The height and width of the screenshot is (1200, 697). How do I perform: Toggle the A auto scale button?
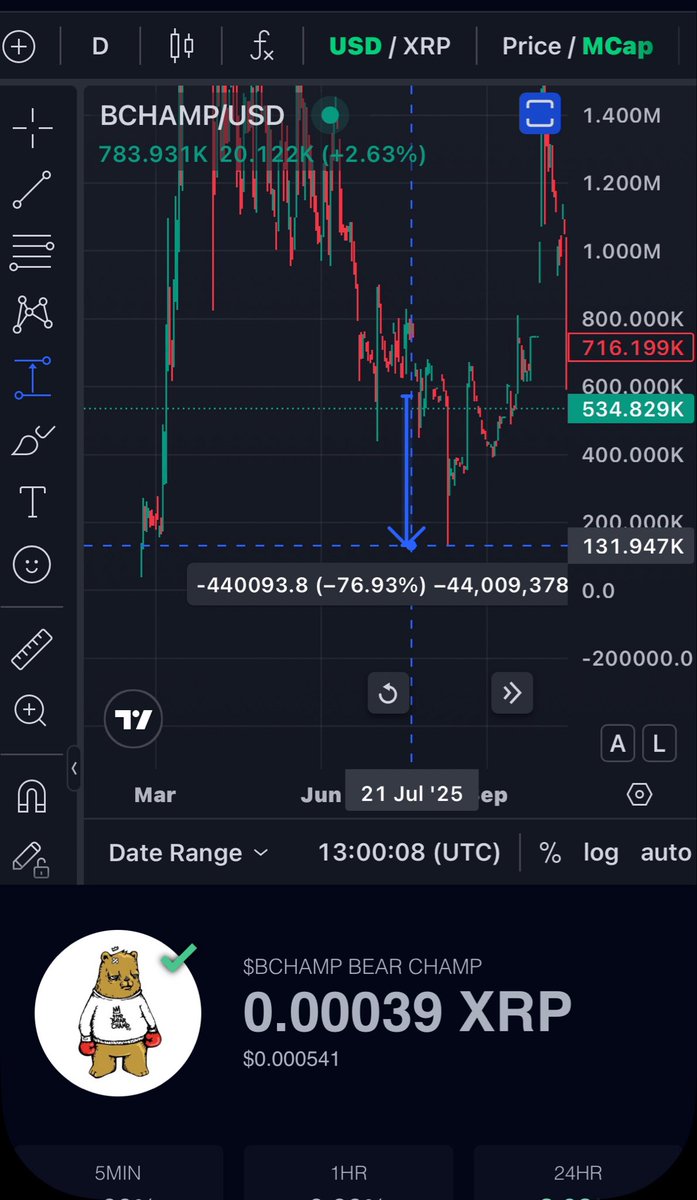pyautogui.click(x=618, y=743)
